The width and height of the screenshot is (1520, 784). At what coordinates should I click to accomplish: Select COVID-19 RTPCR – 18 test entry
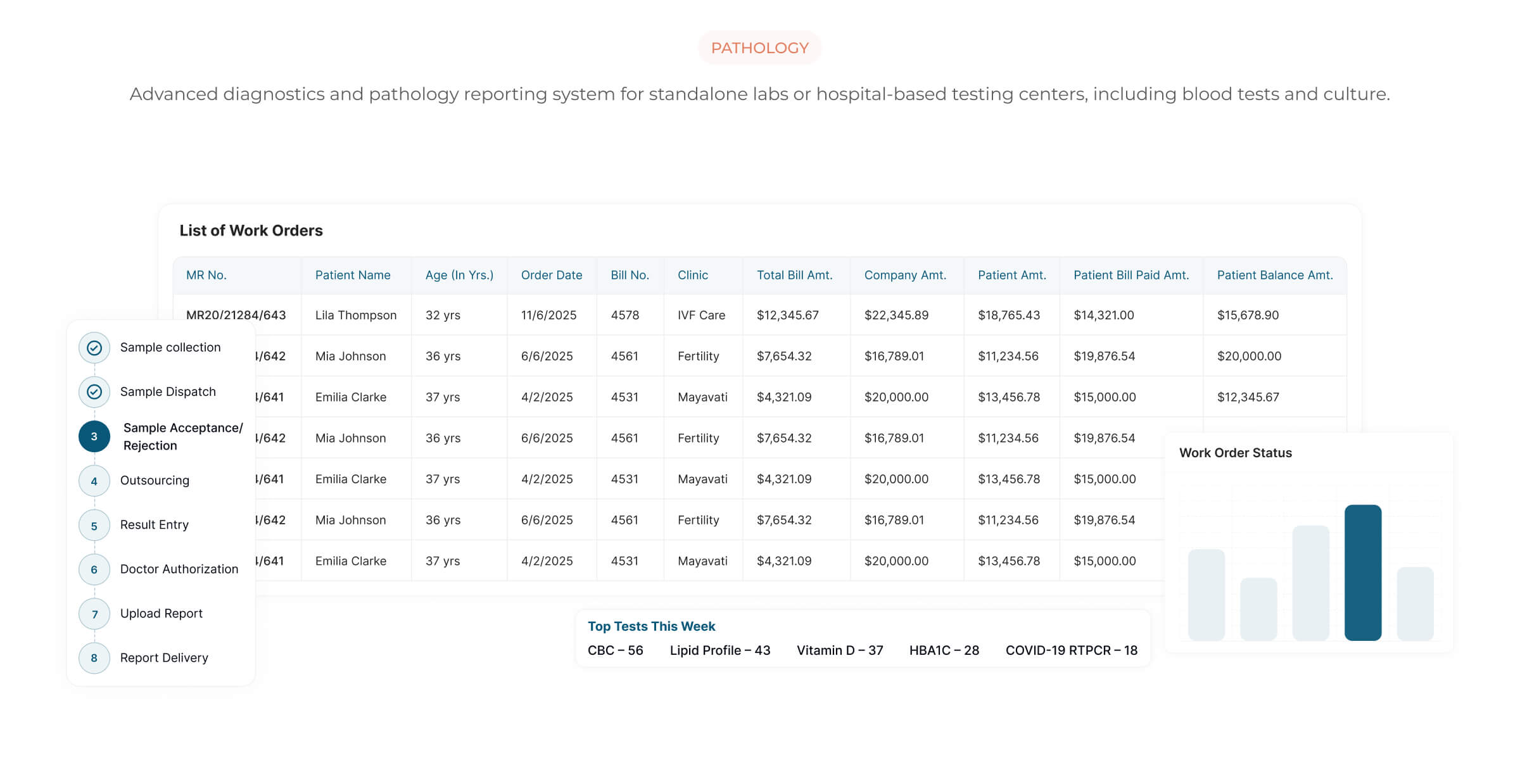(1071, 650)
